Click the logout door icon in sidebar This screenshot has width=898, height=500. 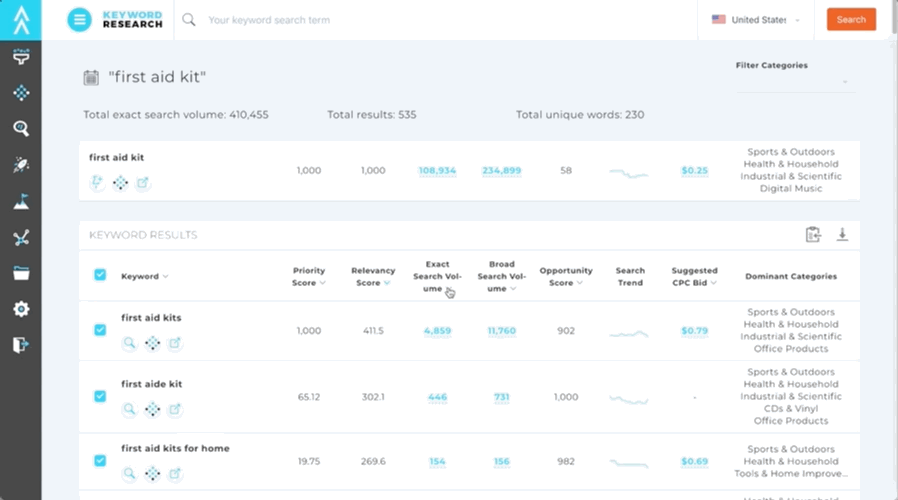(x=21, y=345)
